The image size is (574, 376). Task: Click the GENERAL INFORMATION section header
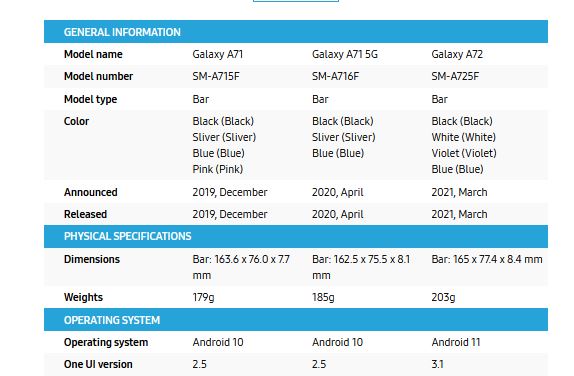pos(296,32)
